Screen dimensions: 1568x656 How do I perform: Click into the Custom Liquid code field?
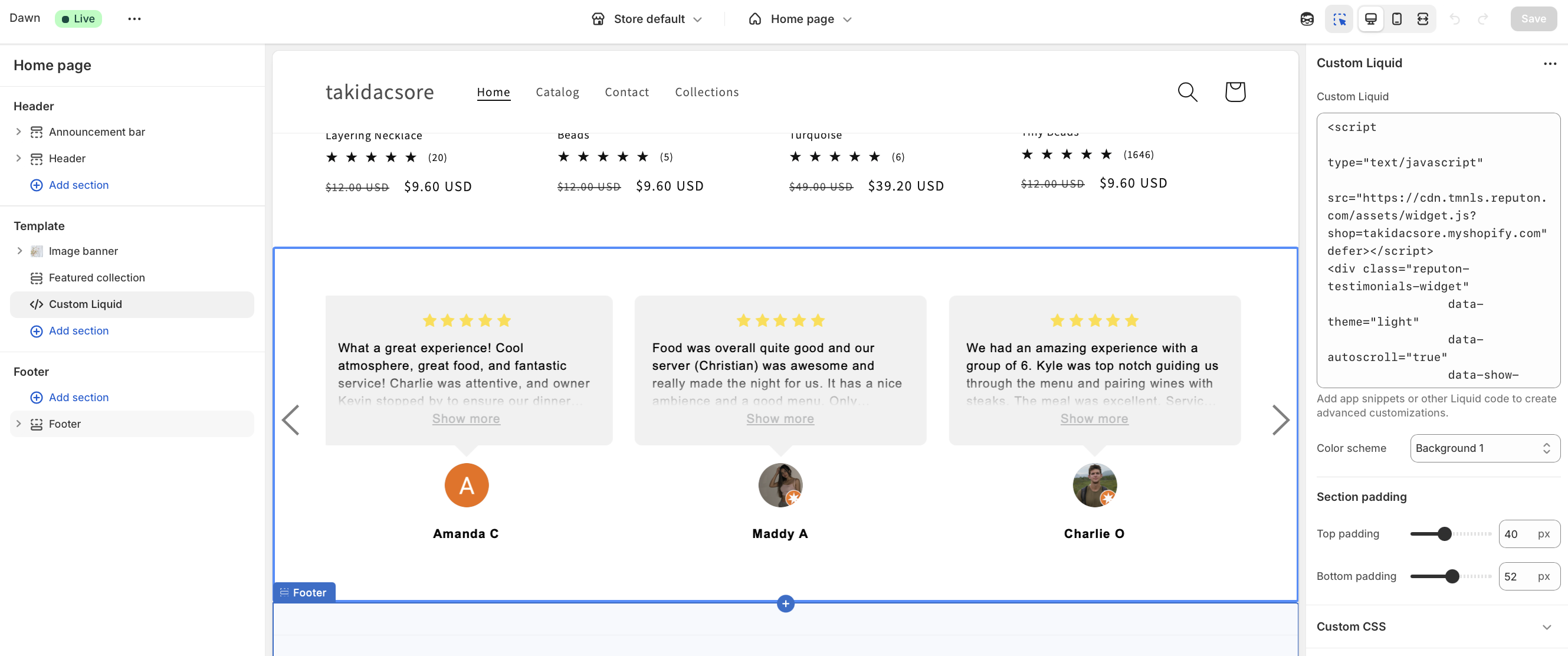1438,250
